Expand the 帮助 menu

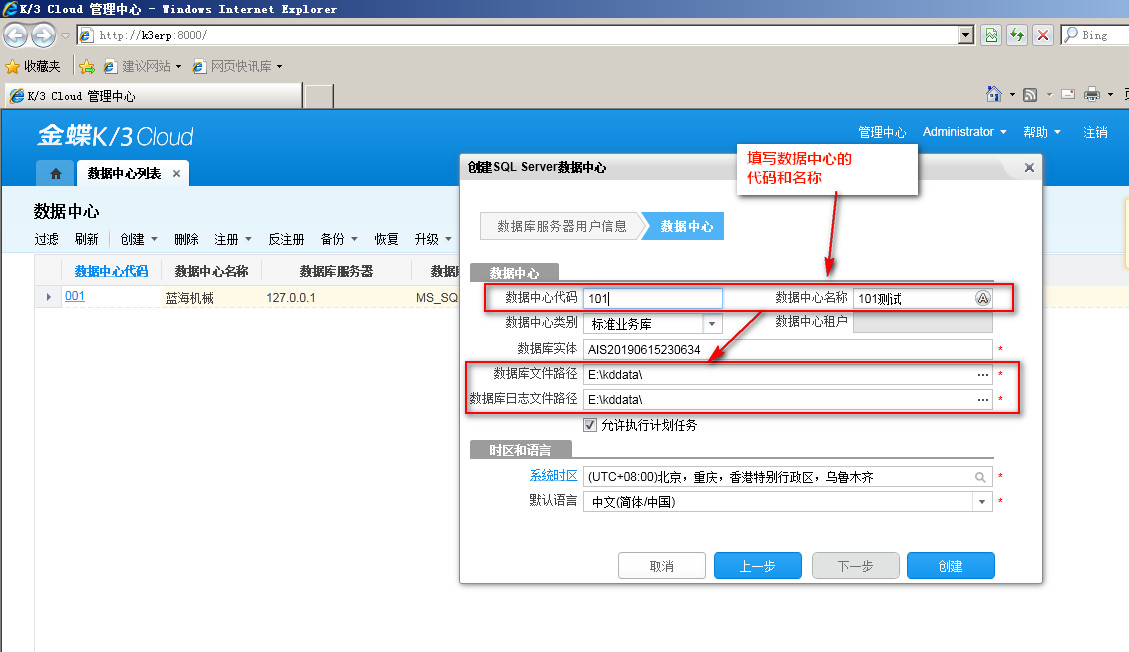pyautogui.click(x=1042, y=132)
